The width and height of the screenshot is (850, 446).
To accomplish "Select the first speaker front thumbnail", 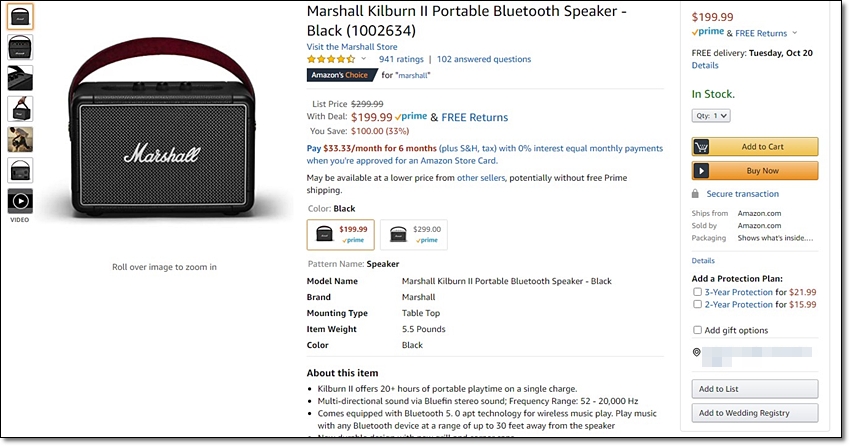I will (20, 16).
